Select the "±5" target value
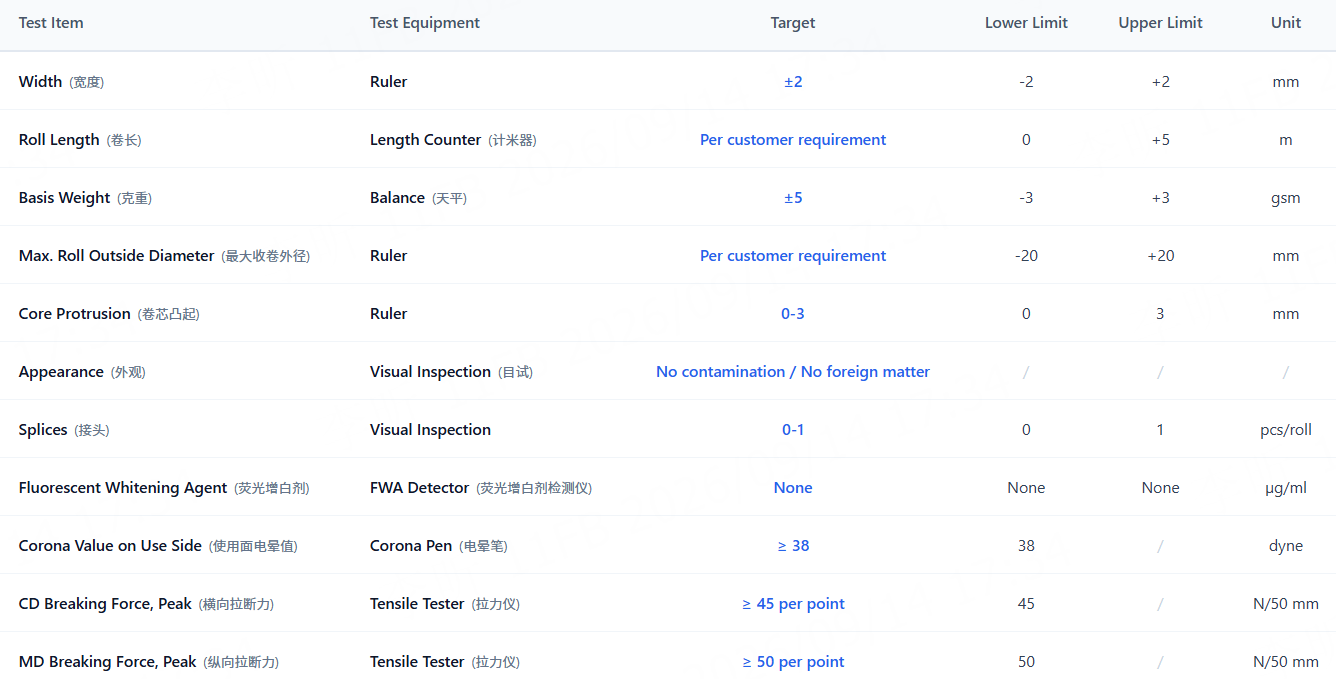 coord(793,198)
